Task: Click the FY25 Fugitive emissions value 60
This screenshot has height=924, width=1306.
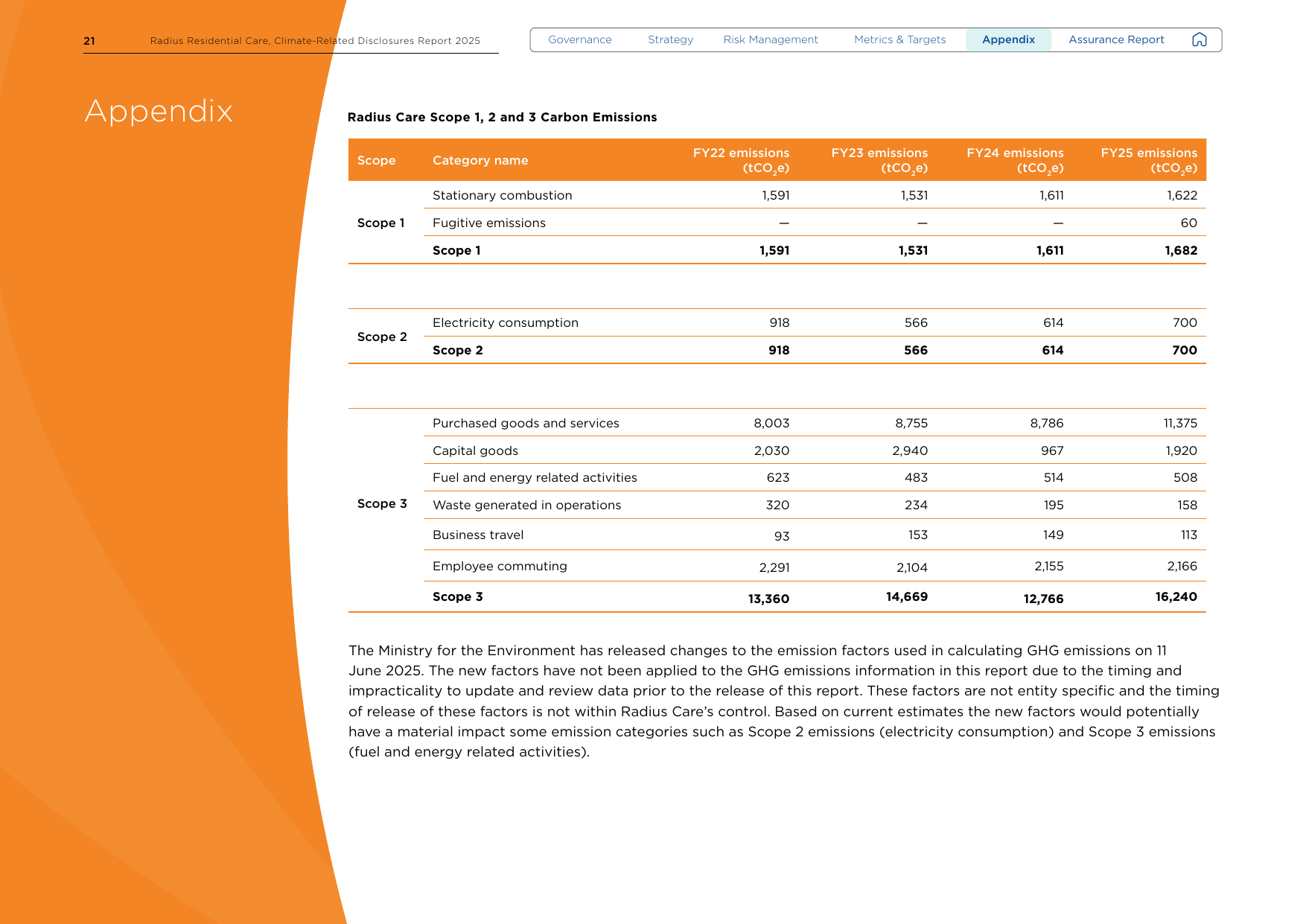Action: 1189,223
